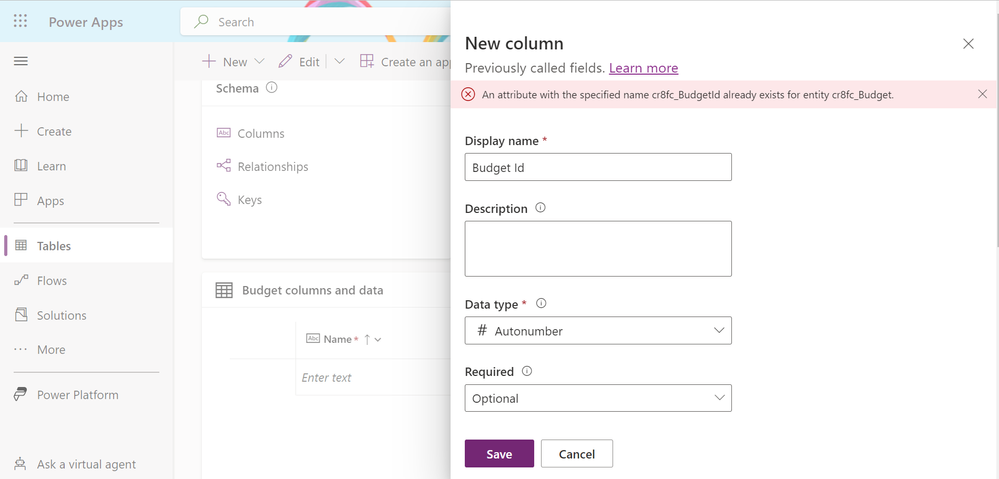999x479 pixels.
Task: Follow the Learn more link
Action: [643, 68]
